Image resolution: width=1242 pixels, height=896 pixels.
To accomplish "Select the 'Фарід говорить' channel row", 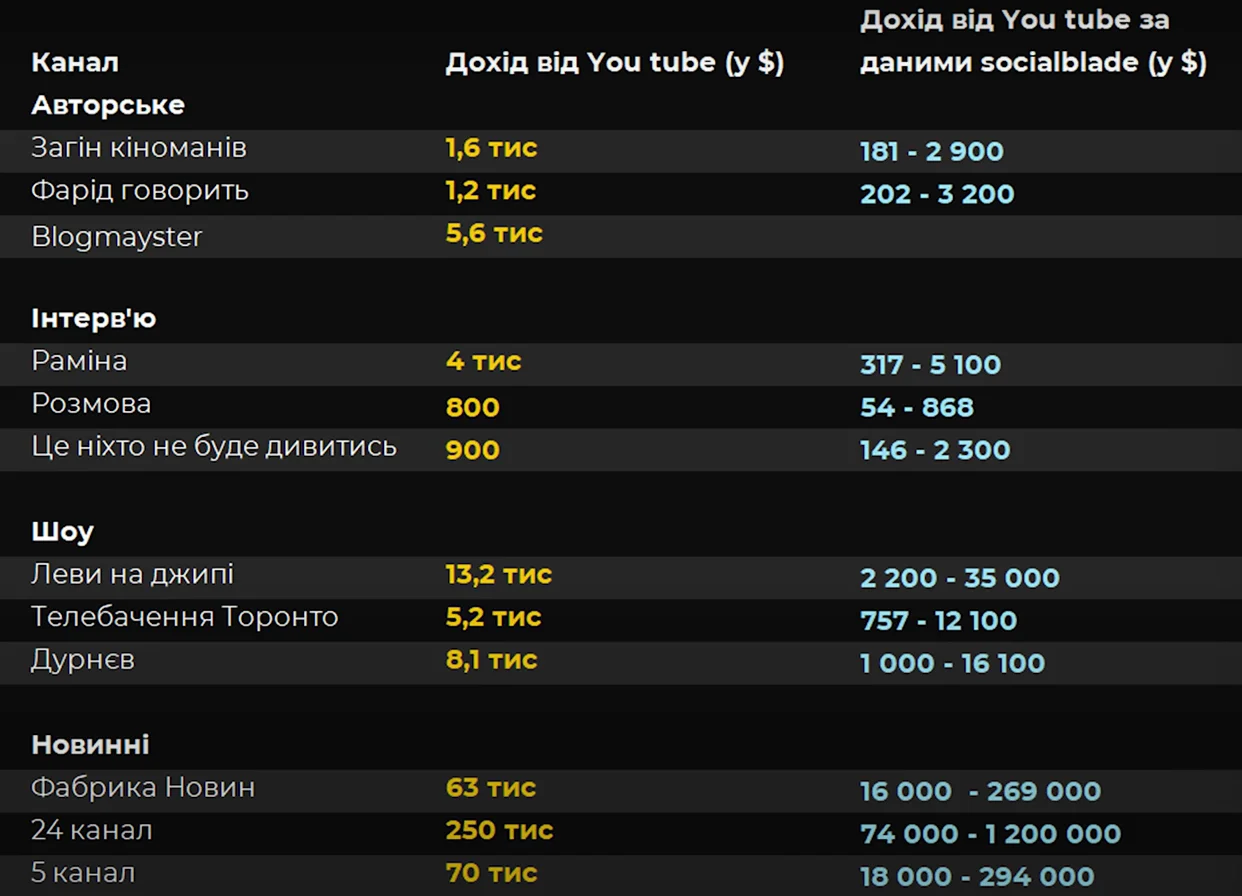I will pos(140,191).
